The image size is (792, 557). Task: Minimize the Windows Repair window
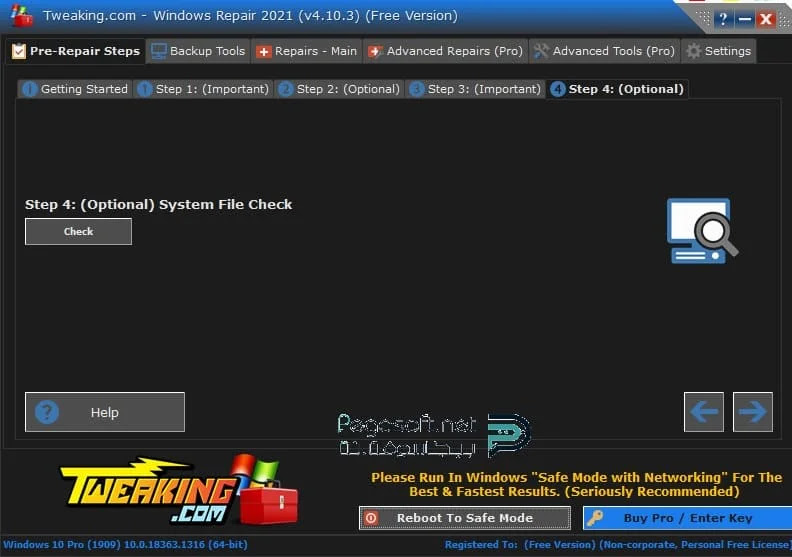(x=745, y=19)
